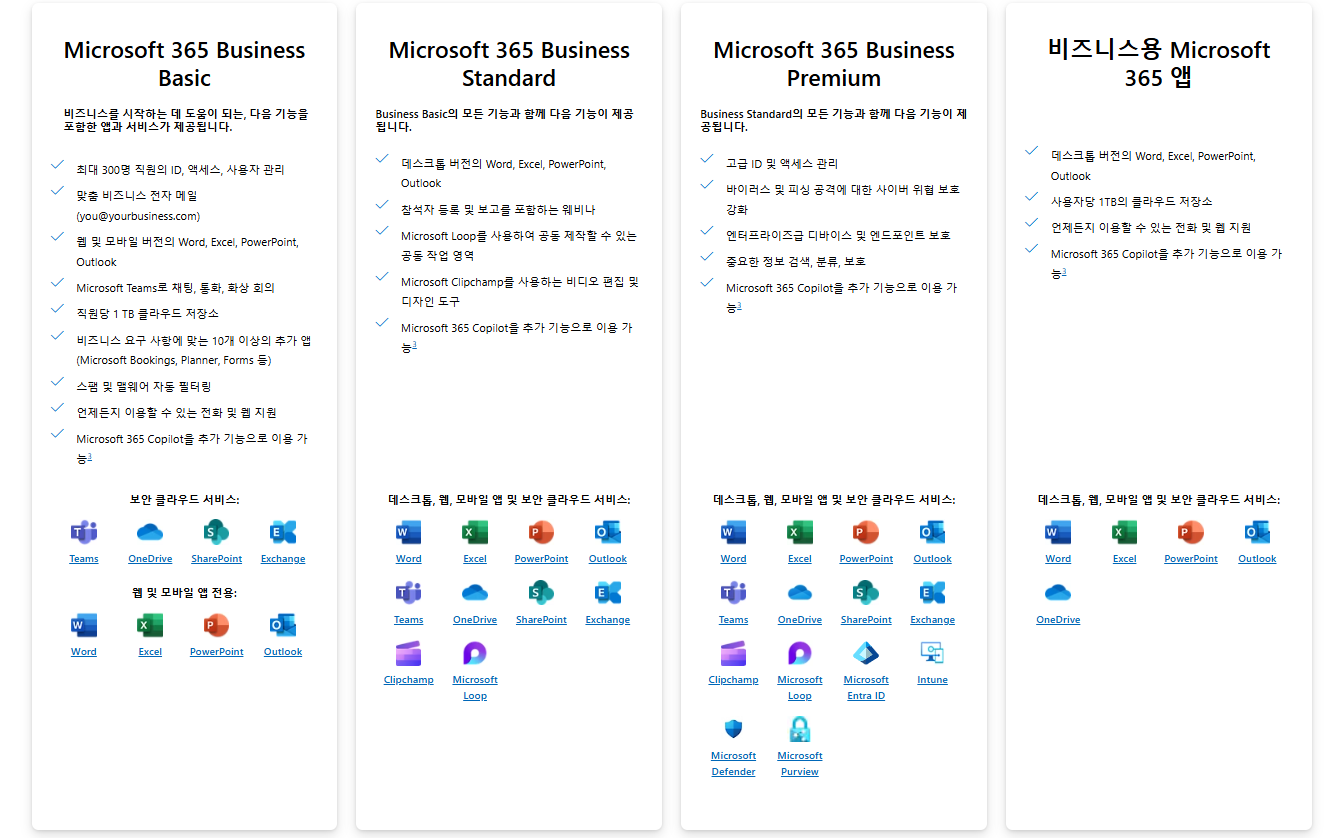Click footnote 3 link in 비즈니스용 Microsoft 365 앱 Copilot item
The height and width of the screenshot is (838, 1338).
pyautogui.click(x=1064, y=271)
